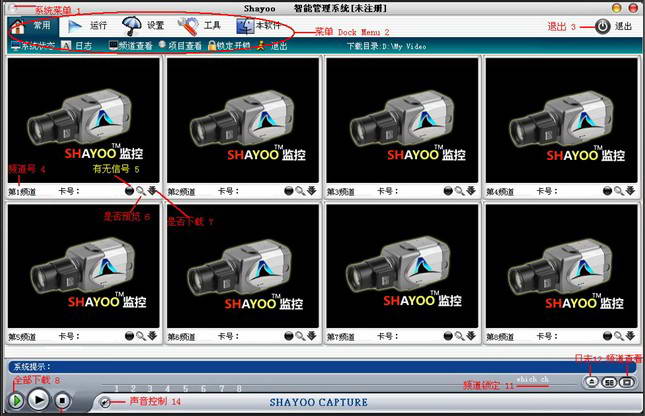This screenshot has height=416, width=645.
Task: Click the signal indicator of 第5频道
Action: (130, 336)
